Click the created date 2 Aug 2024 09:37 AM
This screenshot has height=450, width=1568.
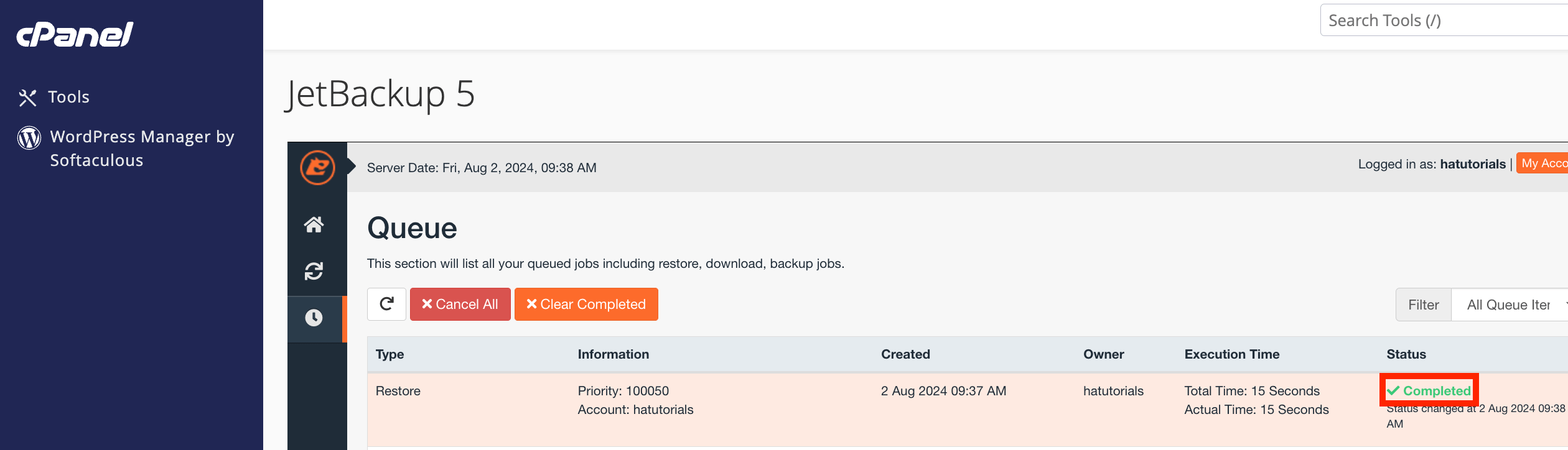[x=943, y=391]
